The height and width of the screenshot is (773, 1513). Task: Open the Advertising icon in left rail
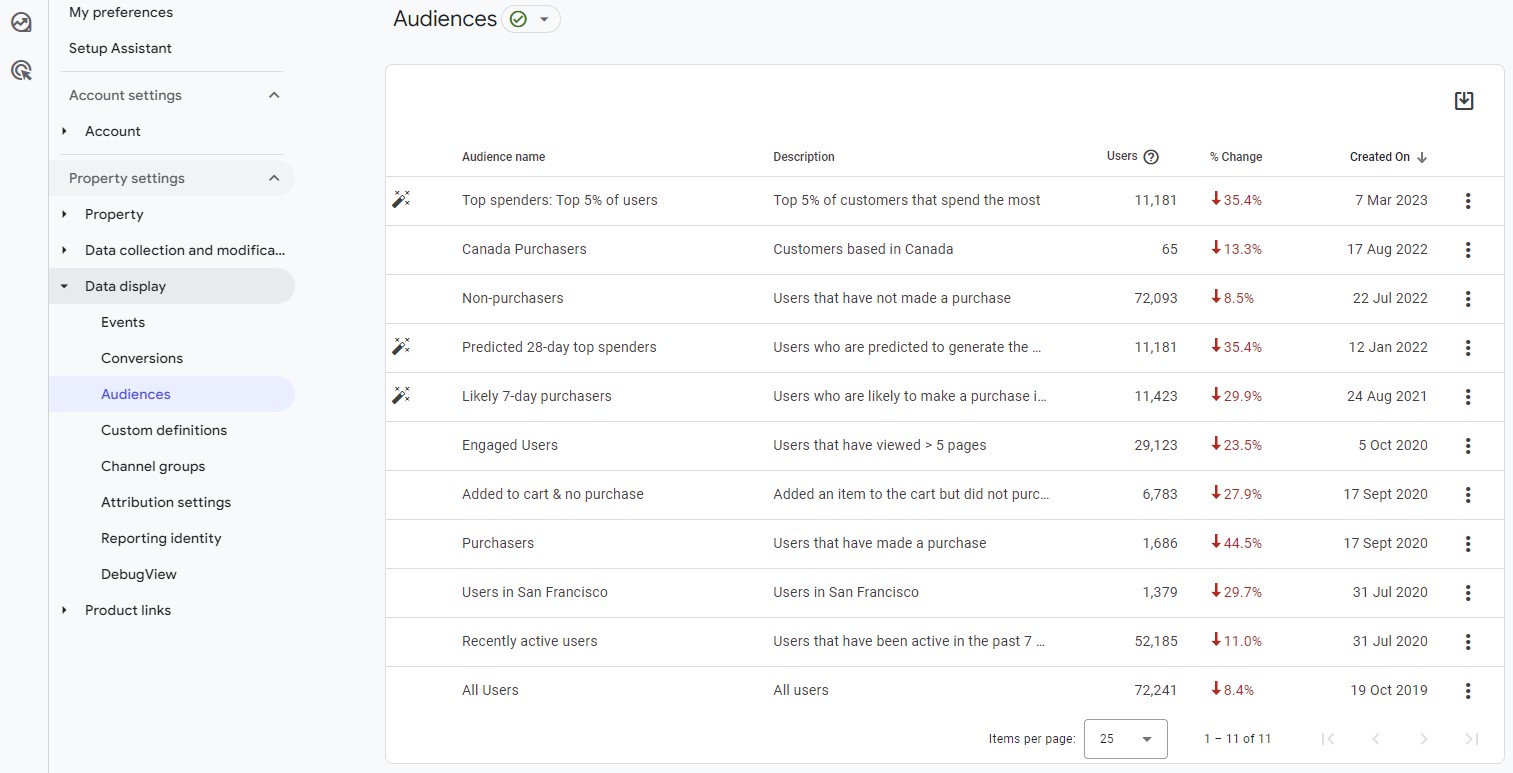[x=21, y=70]
